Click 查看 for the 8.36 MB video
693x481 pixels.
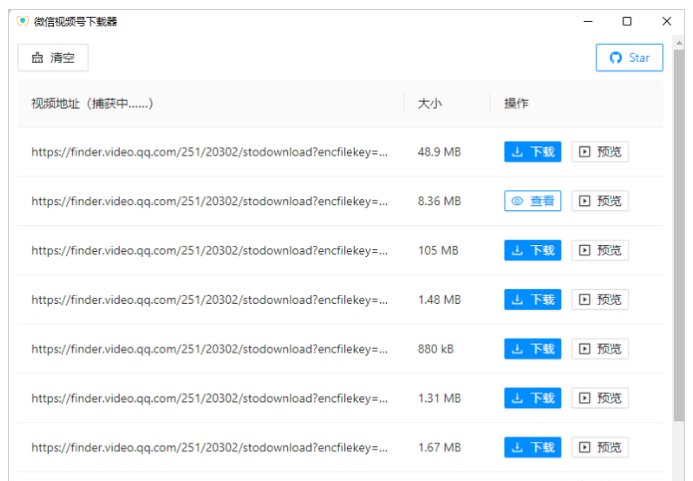pyautogui.click(x=532, y=201)
